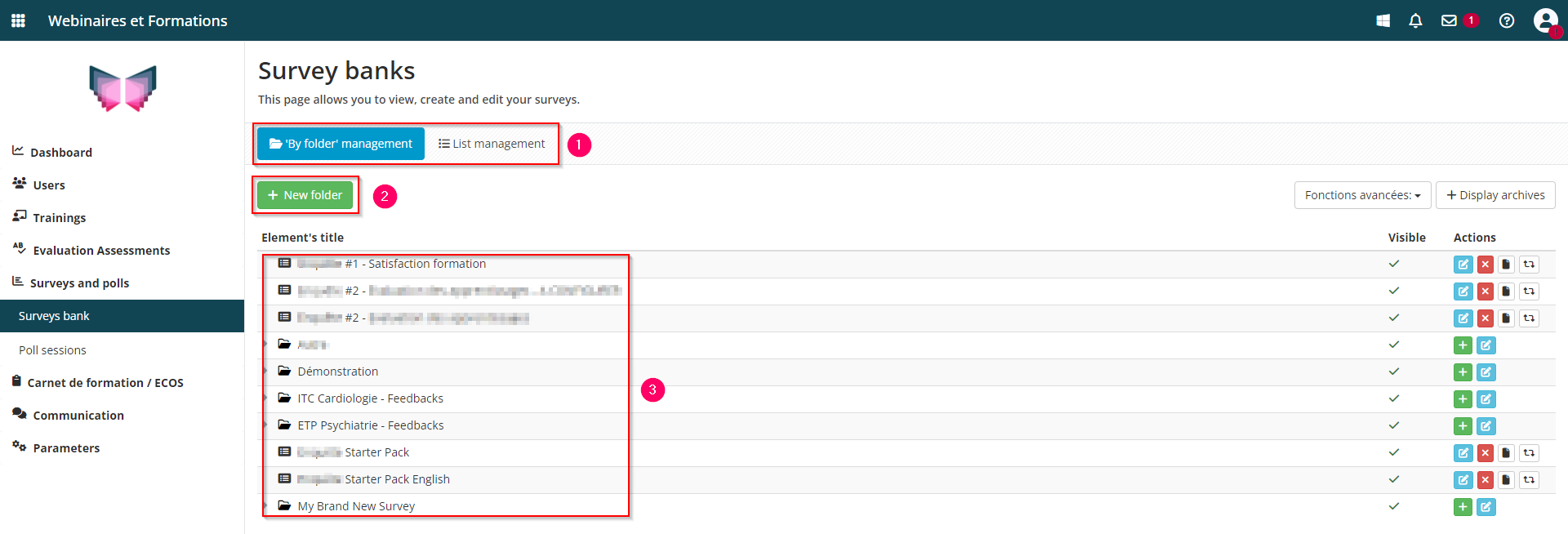Click the New folder button
This screenshot has height=534, width=1568.
305,195
